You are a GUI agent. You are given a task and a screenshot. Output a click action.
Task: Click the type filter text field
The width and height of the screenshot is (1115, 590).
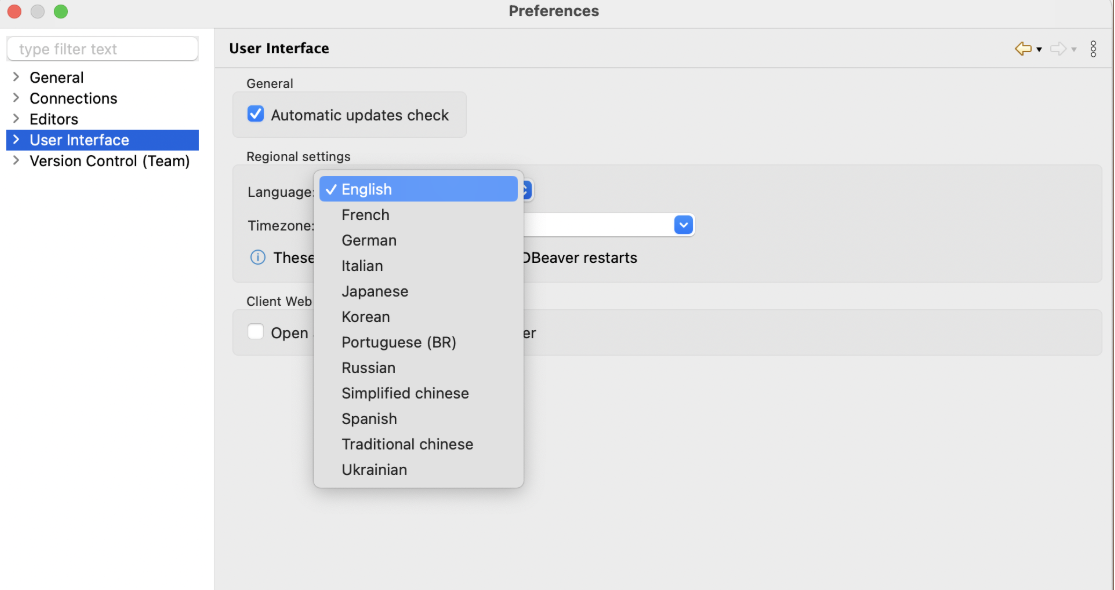point(102,49)
